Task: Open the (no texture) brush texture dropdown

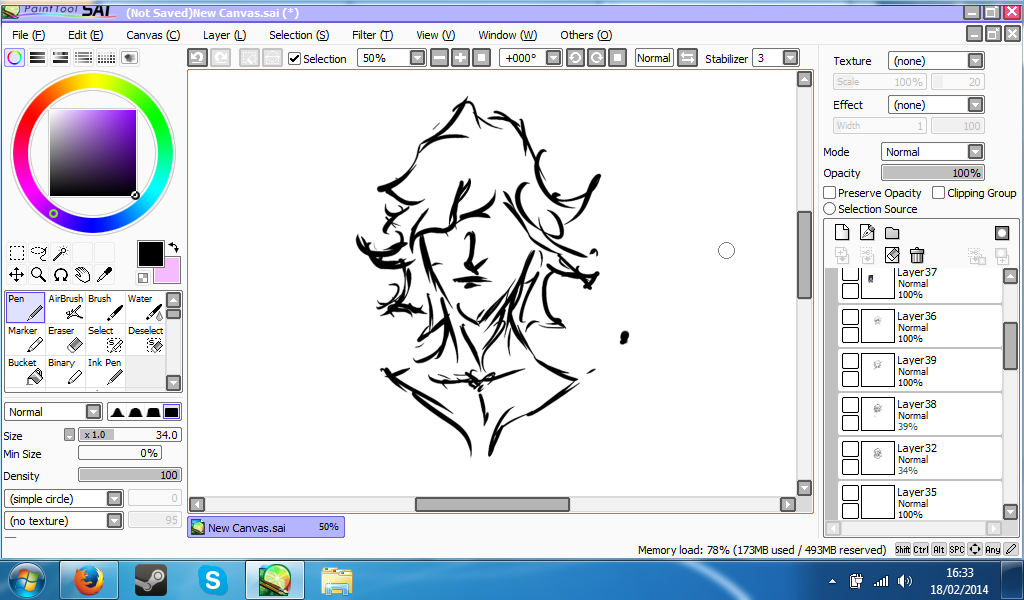Action: click(x=114, y=520)
